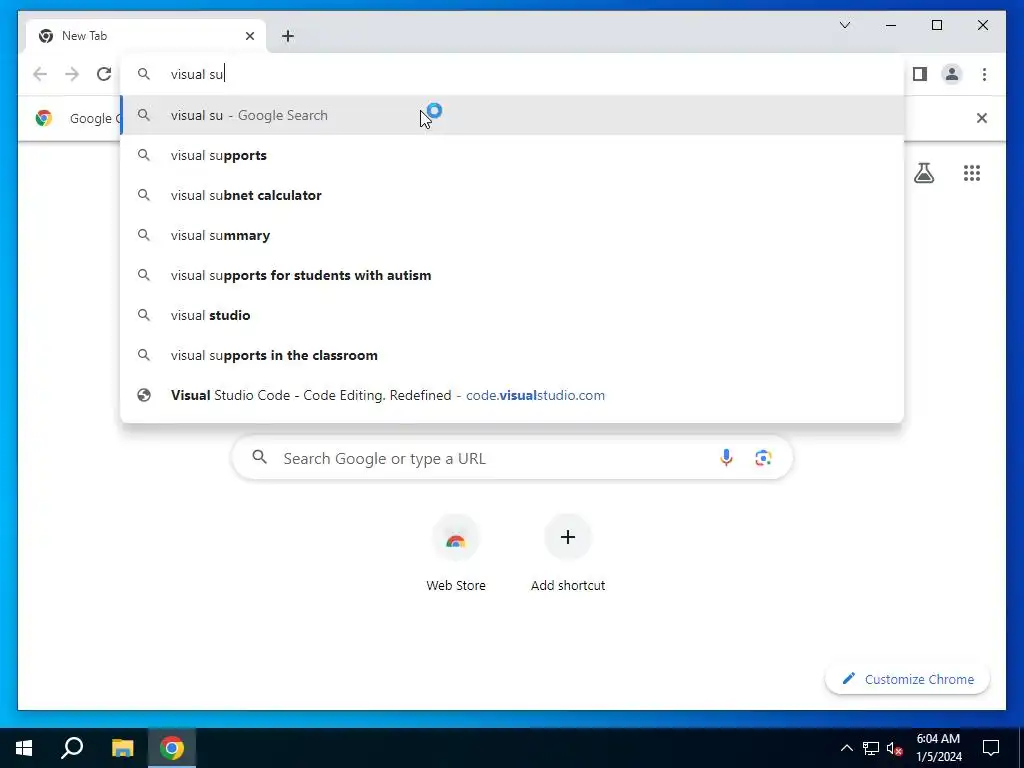This screenshot has height=768, width=1024.
Task: Open the profile avatar icon
Action: (952, 74)
